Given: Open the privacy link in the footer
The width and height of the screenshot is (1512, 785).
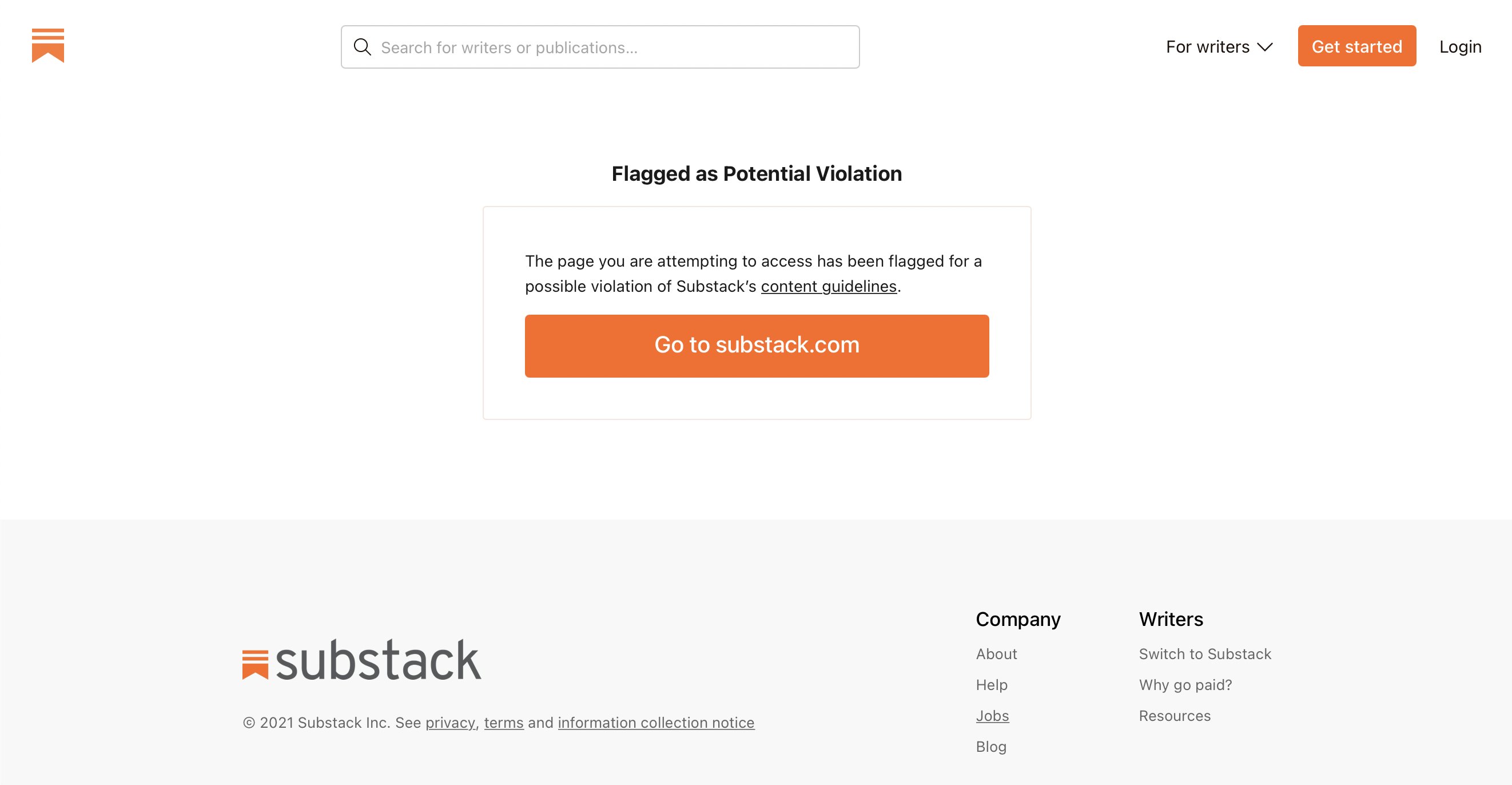Looking at the screenshot, I should pyautogui.click(x=450, y=723).
